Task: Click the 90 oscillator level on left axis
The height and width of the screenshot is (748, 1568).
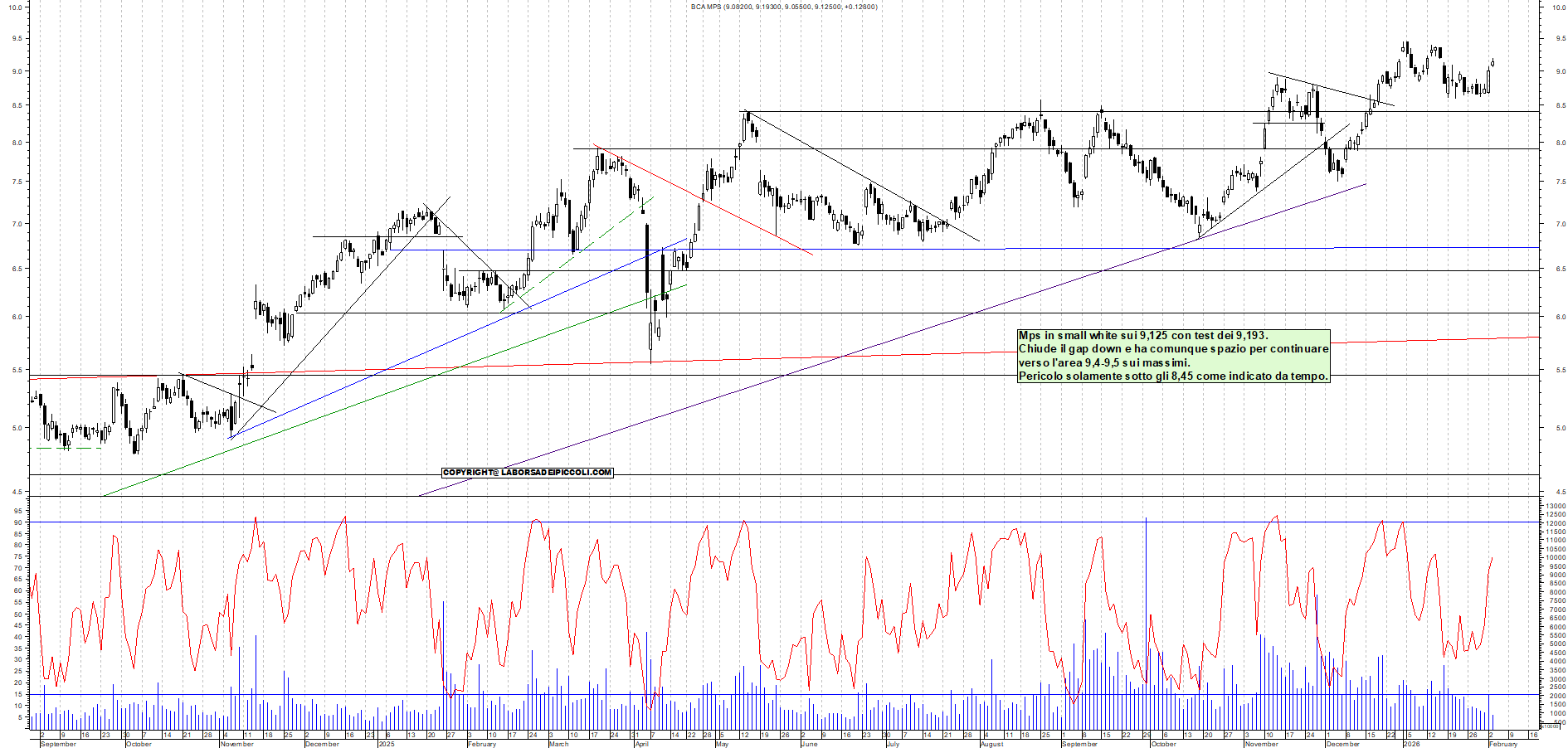Action: pyautogui.click(x=17, y=522)
